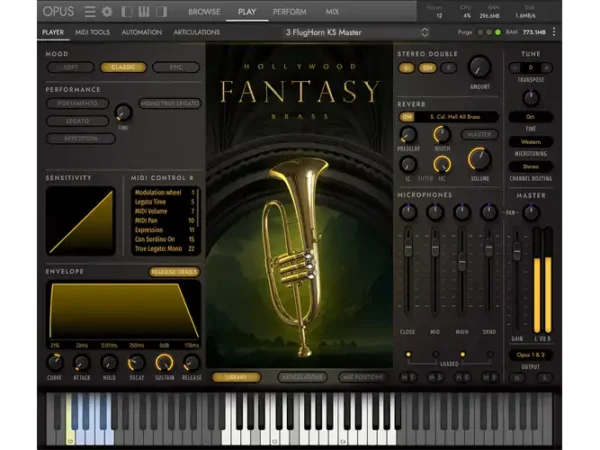Open the hamburger main menu
Viewport: 600px width, 450px height.
click(90, 12)
